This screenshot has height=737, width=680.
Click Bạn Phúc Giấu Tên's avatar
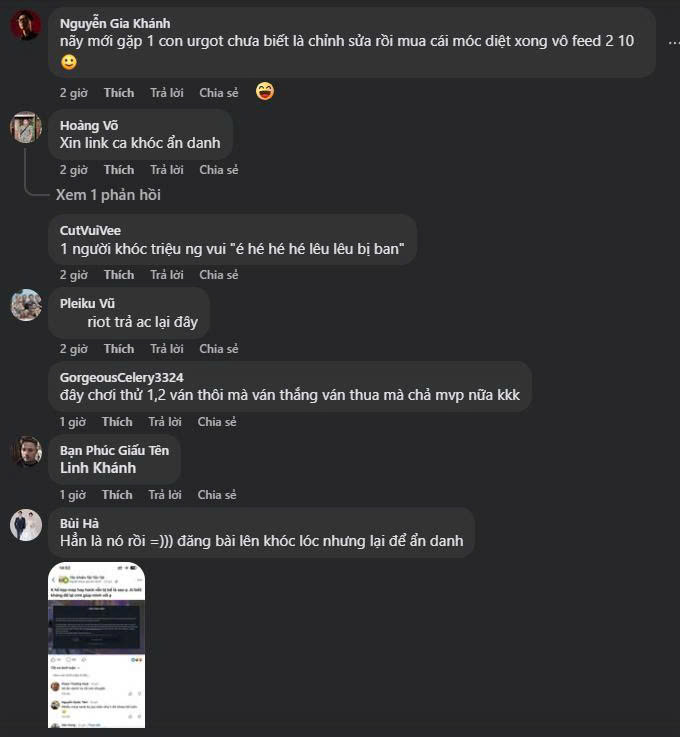(26, 451)
